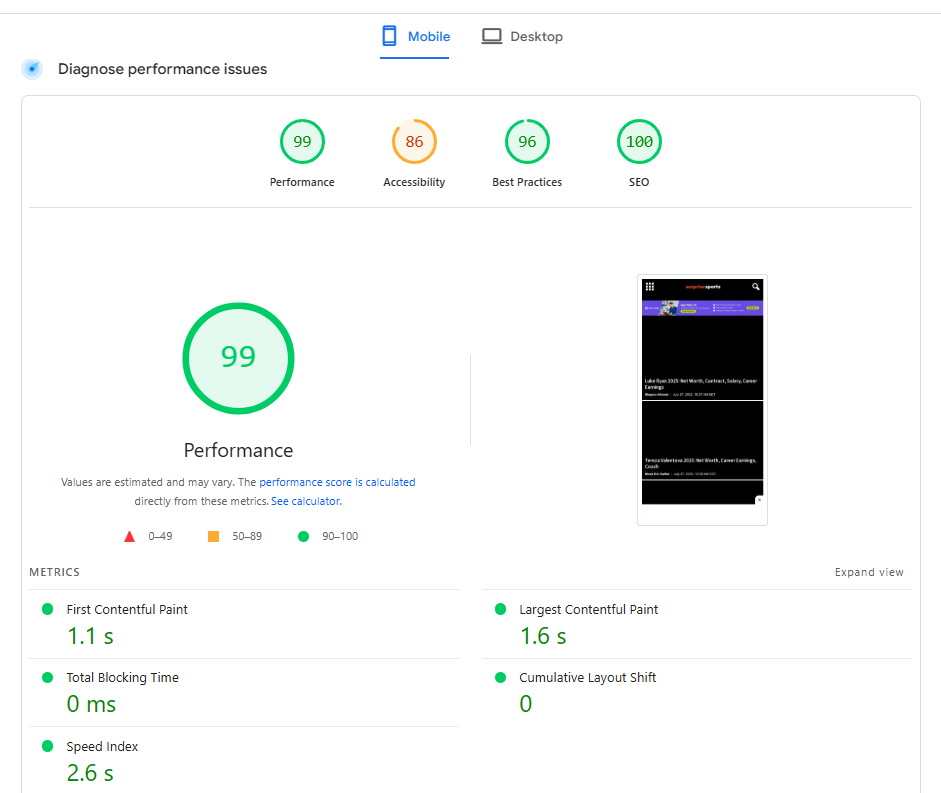
Task: Click the red triangle legend icon for 0–49
Action: (x=129, y=536)
